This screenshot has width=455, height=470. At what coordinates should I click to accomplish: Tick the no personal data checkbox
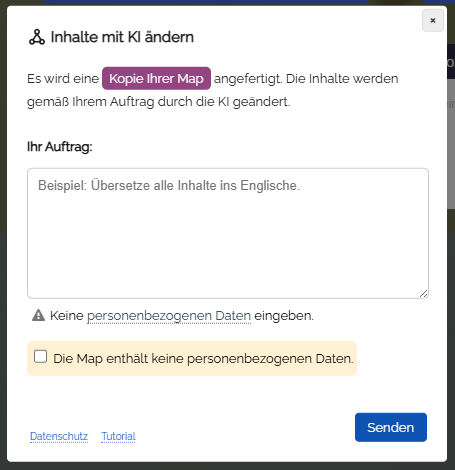click(x=40, y=356)
